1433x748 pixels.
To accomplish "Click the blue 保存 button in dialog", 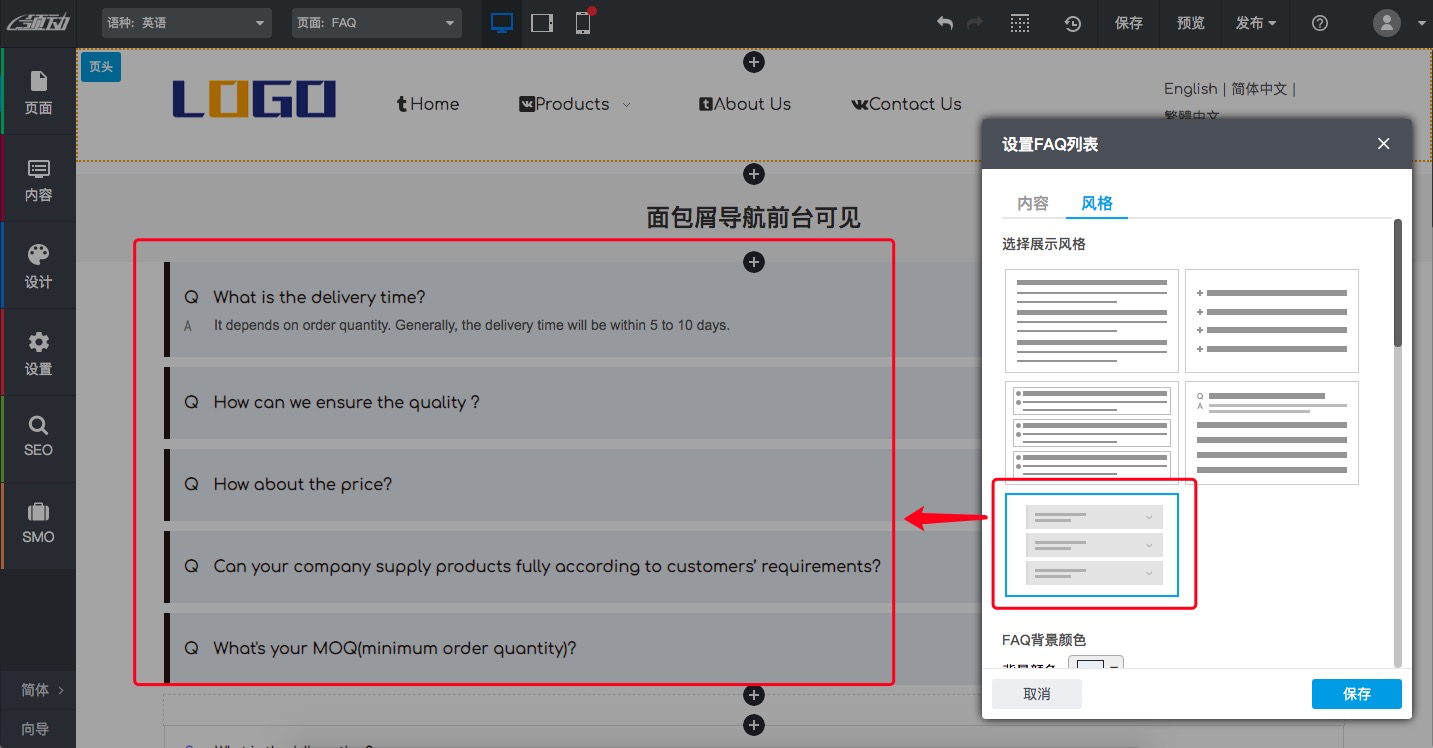I will (x=1356, y=694).
